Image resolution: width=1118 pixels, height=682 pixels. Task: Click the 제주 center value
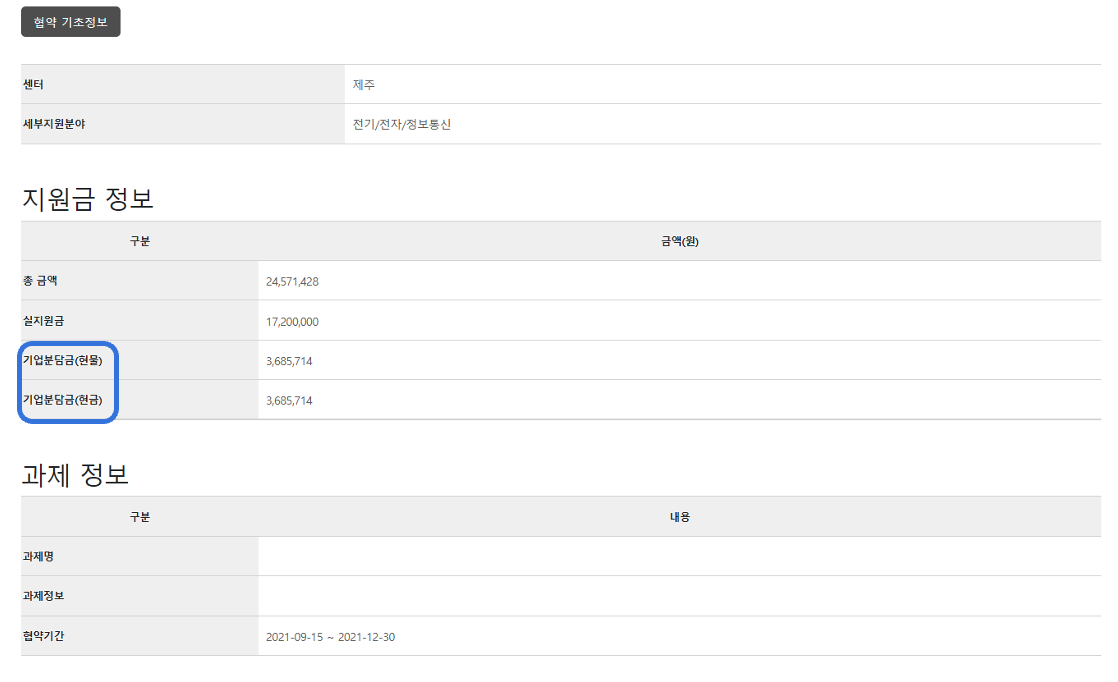coord(364,85)
